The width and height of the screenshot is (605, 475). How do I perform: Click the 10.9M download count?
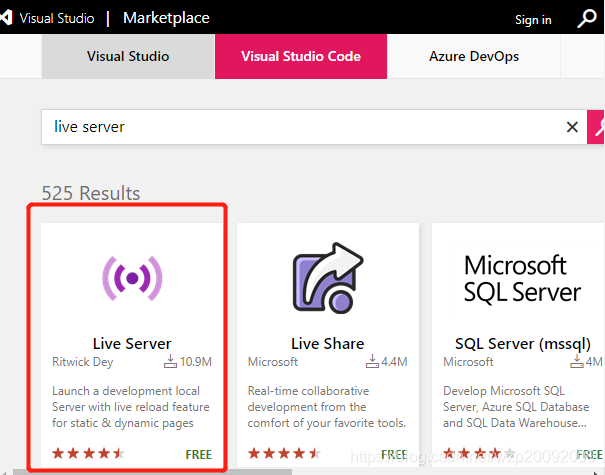click(196, 362)
